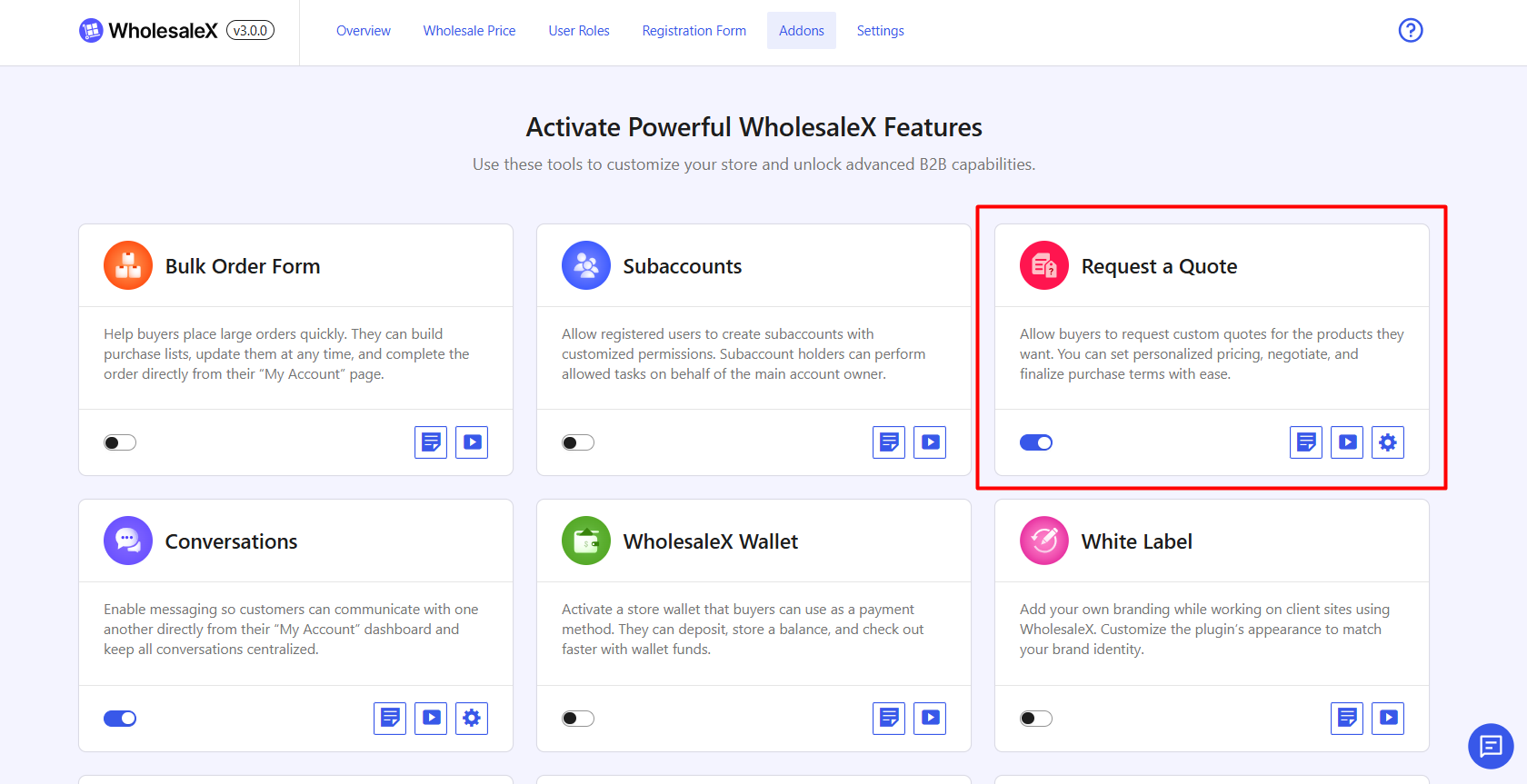
Task: Play Request a Quote video tutorial
Action: click(1347, 442)
